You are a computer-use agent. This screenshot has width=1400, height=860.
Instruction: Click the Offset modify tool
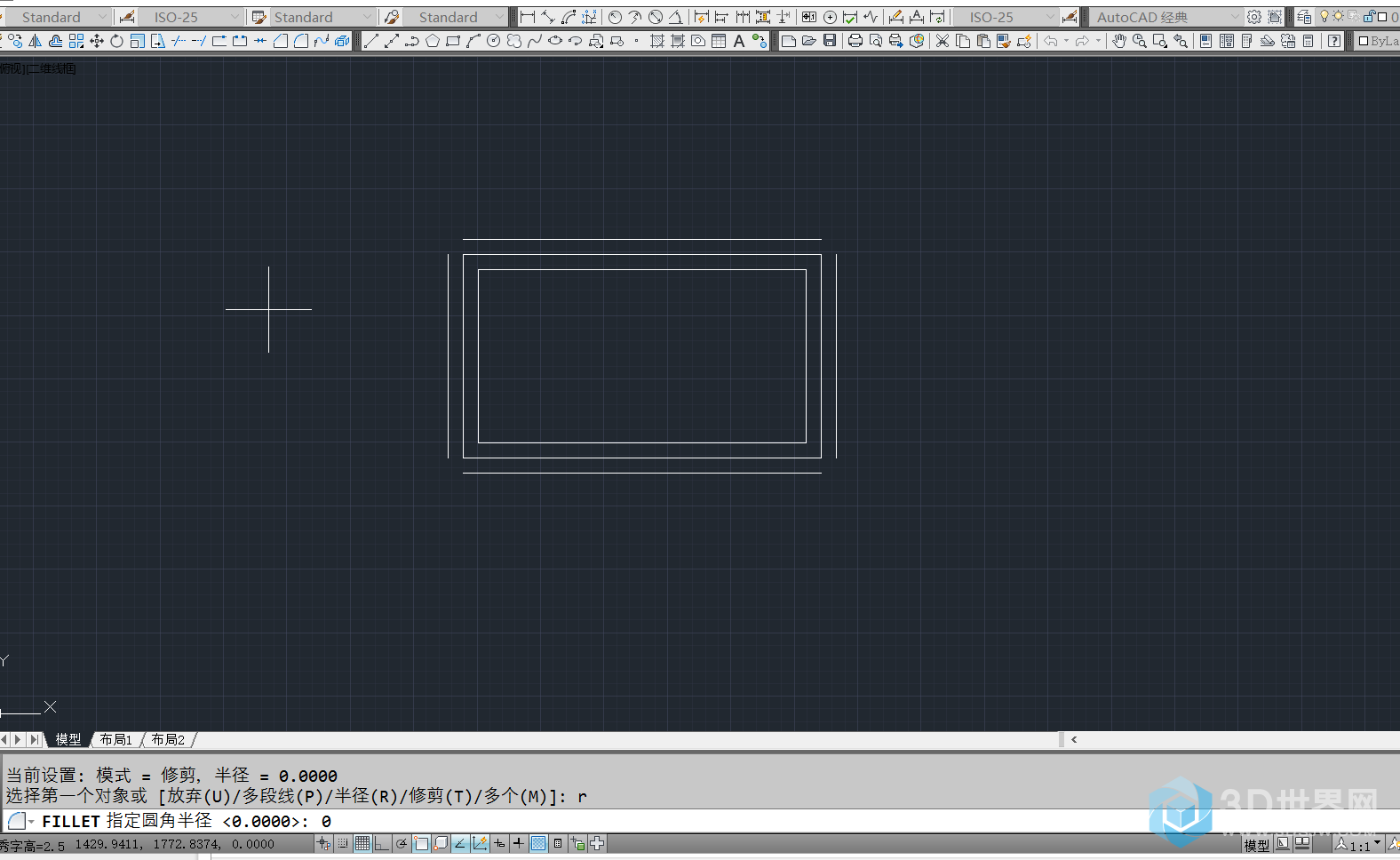55,41
